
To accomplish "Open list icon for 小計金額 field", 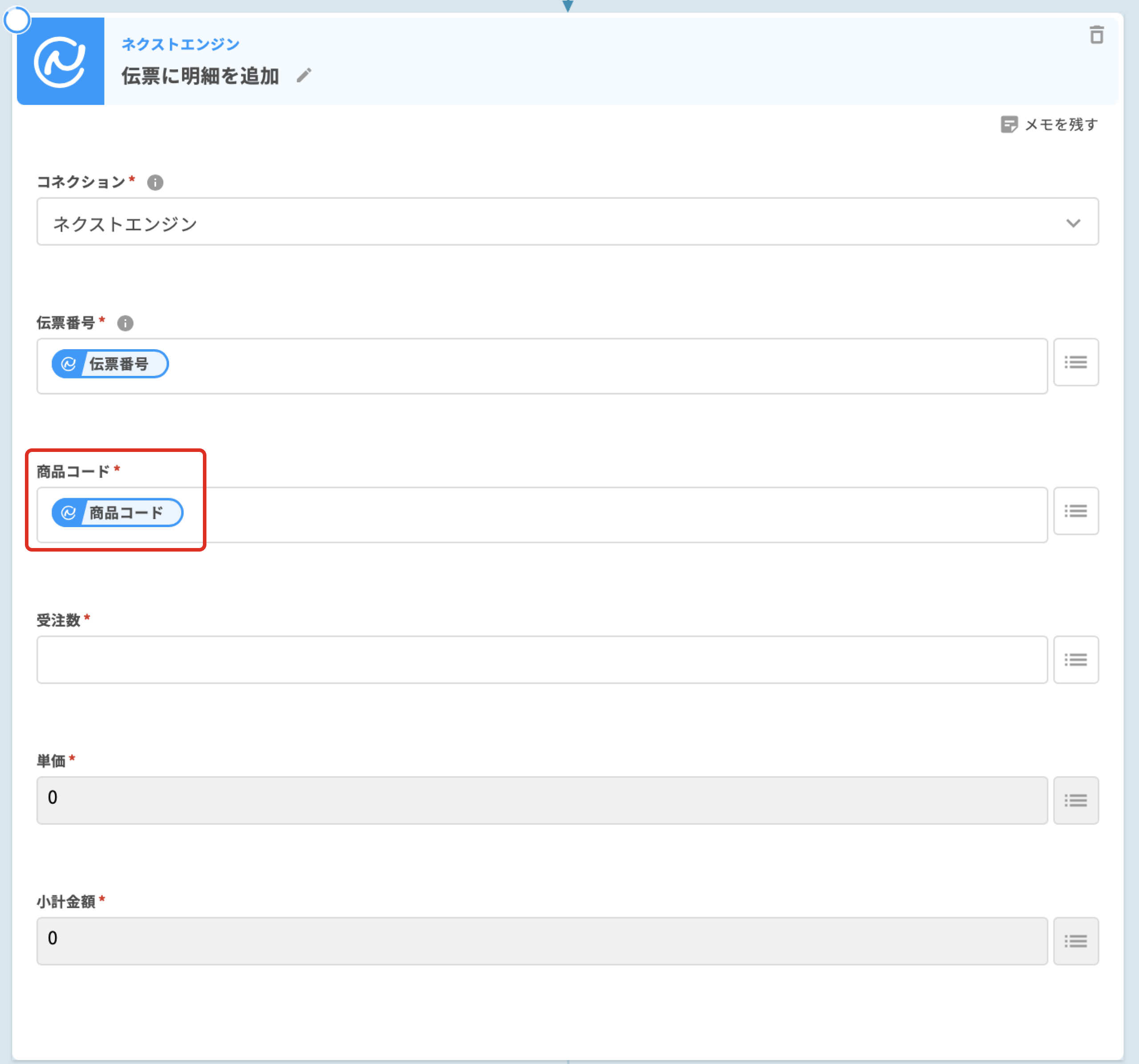I will [x=1075, y=941].
